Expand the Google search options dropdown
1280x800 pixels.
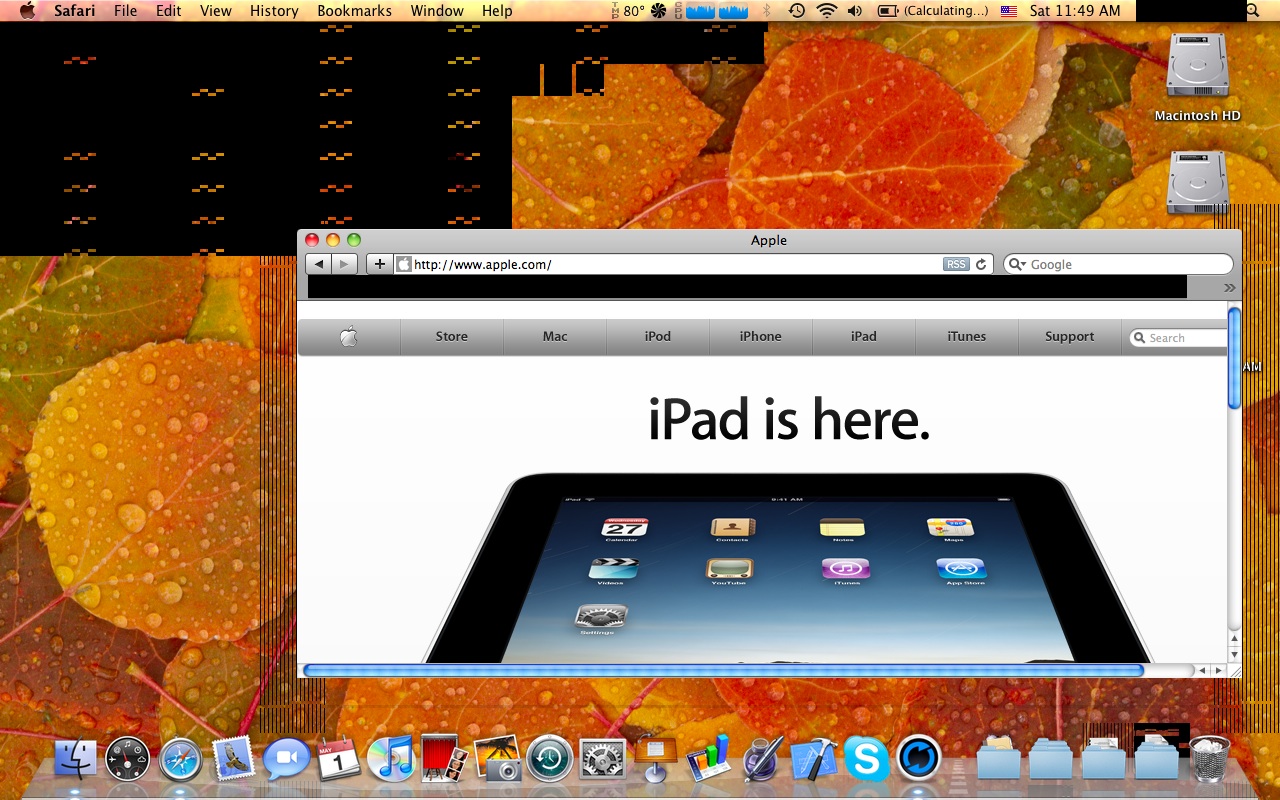1017,264
